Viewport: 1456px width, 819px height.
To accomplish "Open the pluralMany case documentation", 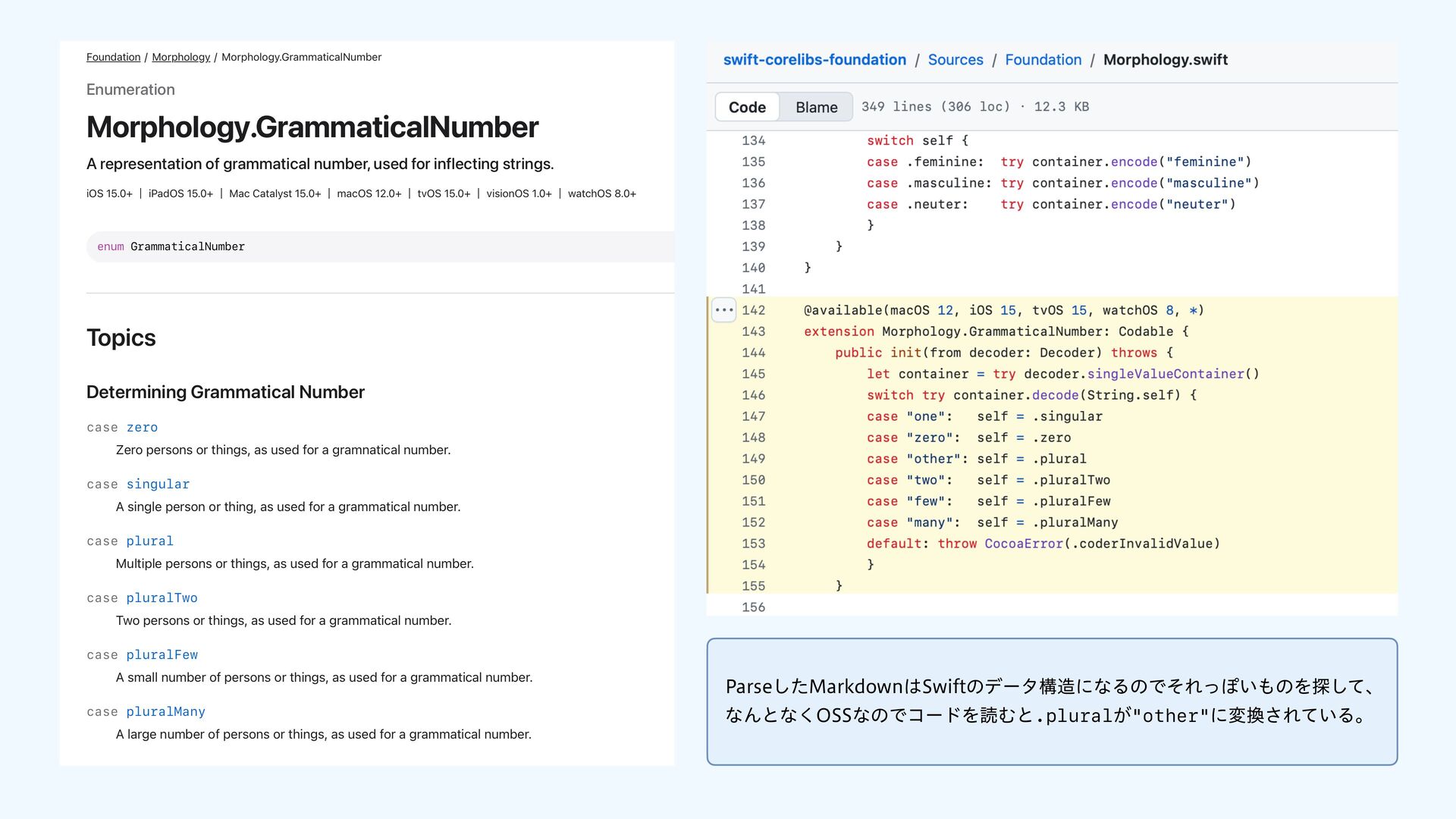I will pyautogui.click(x=165, y=712).
